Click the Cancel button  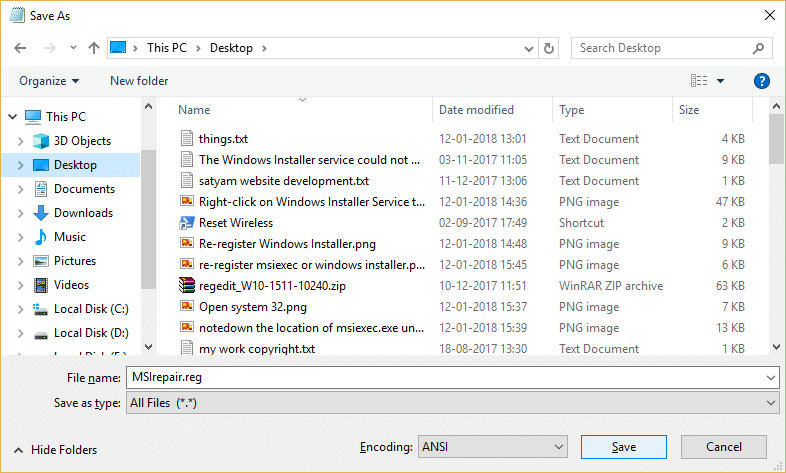coord(723,447)
